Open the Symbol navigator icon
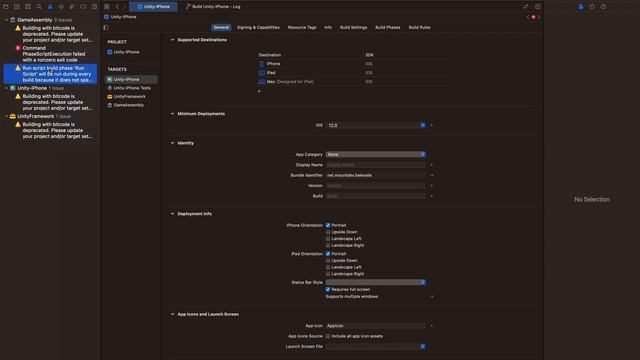 [x=28, y=7]
